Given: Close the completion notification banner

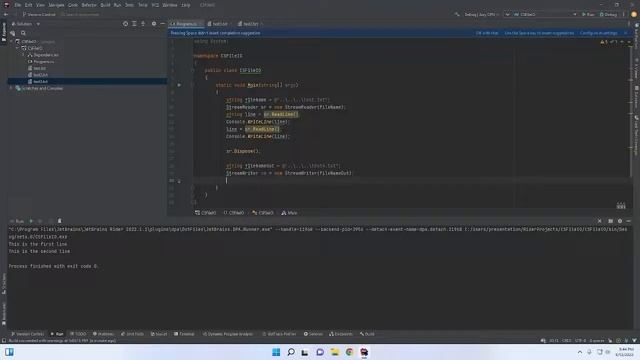Looking at the screenshot, I should [x=626, y=33].
